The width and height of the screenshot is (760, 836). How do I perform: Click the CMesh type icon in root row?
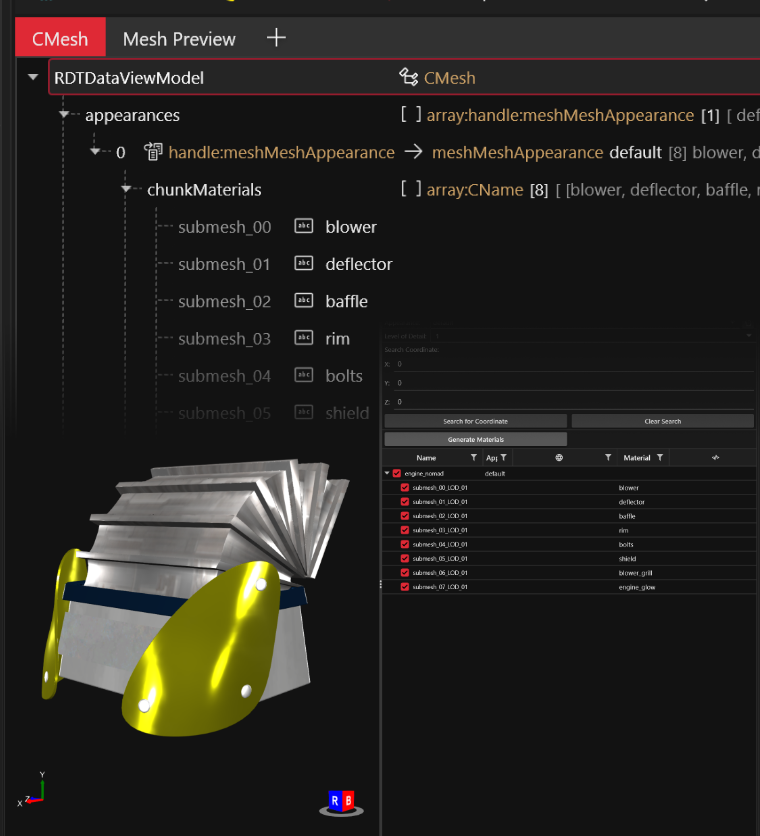409,77
